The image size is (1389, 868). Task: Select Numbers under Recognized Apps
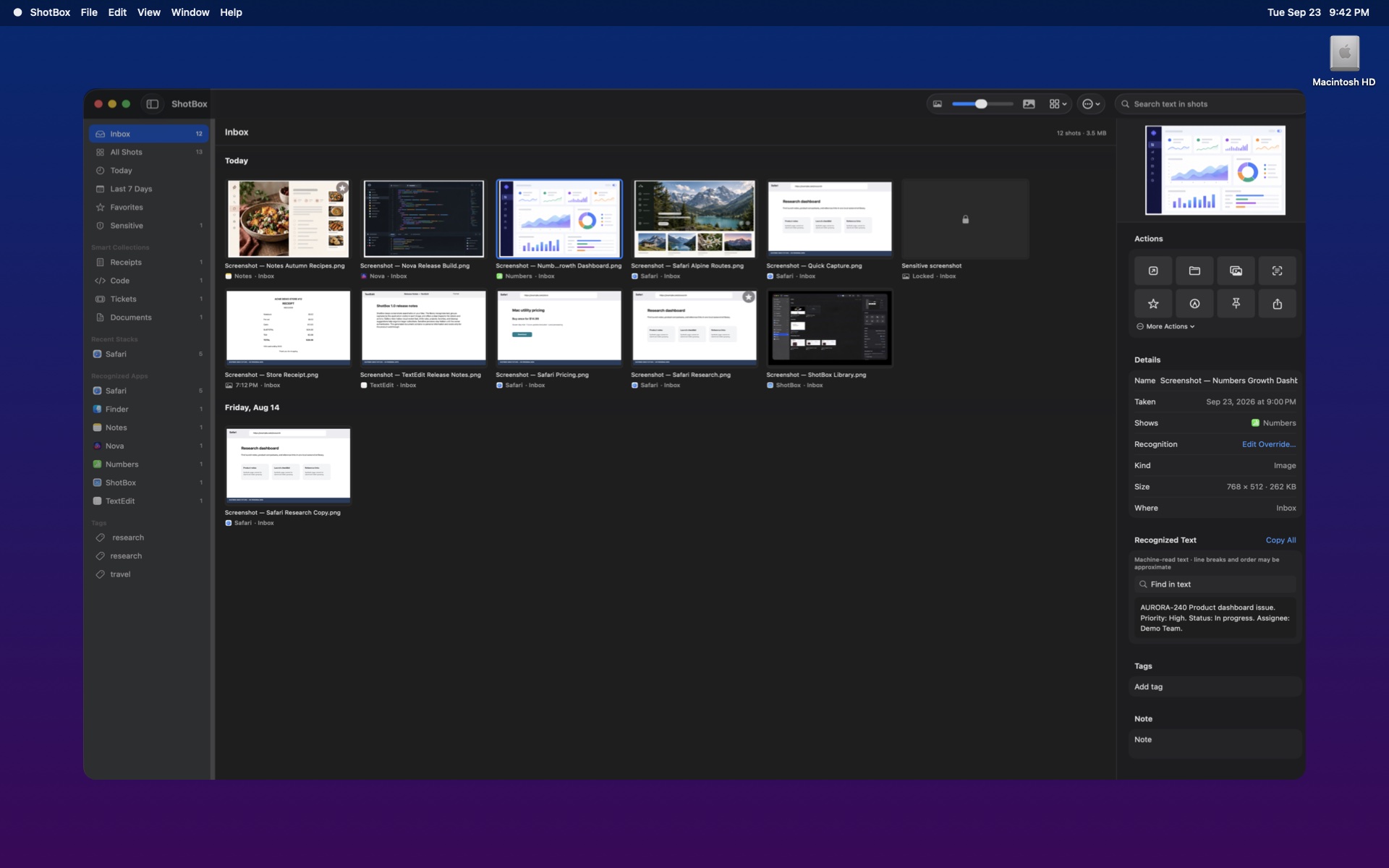point(148,464)
